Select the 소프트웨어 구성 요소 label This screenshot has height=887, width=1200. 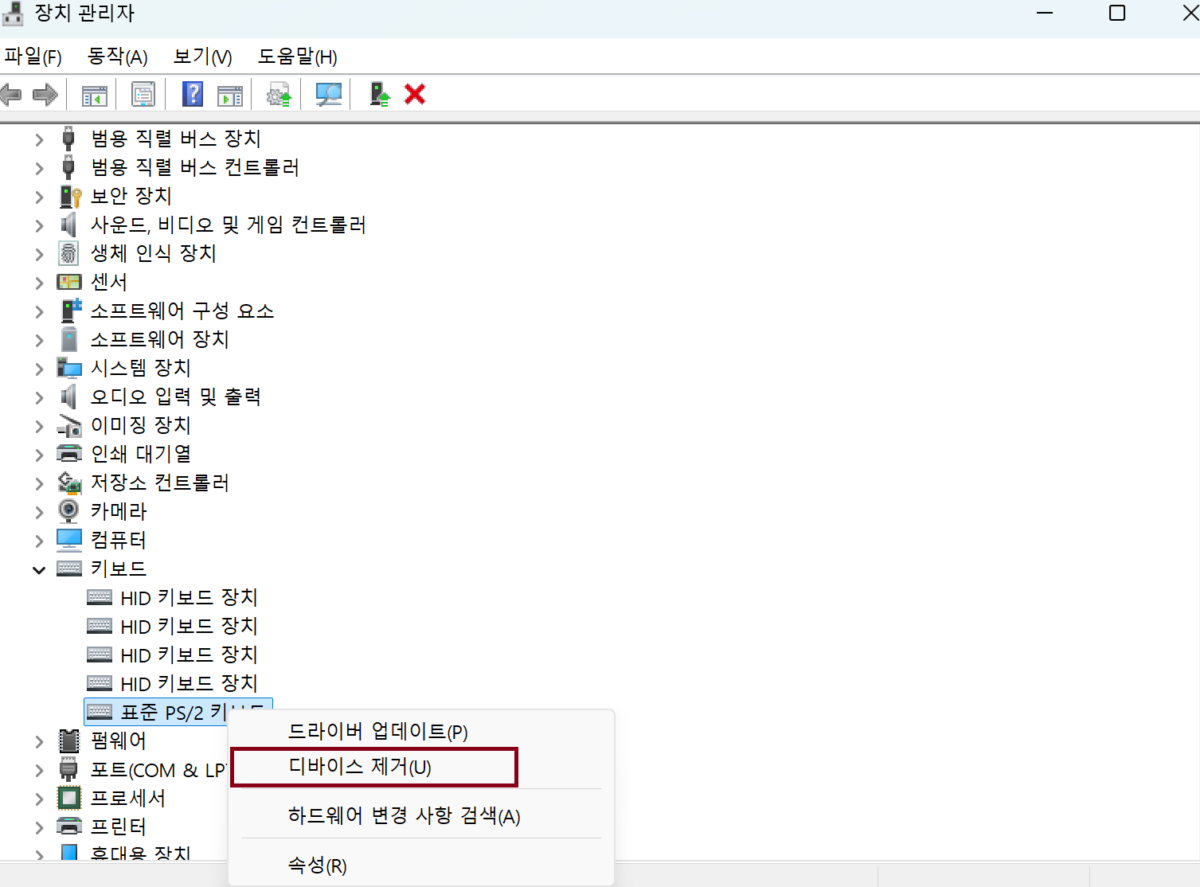click(x=182, y=310)
